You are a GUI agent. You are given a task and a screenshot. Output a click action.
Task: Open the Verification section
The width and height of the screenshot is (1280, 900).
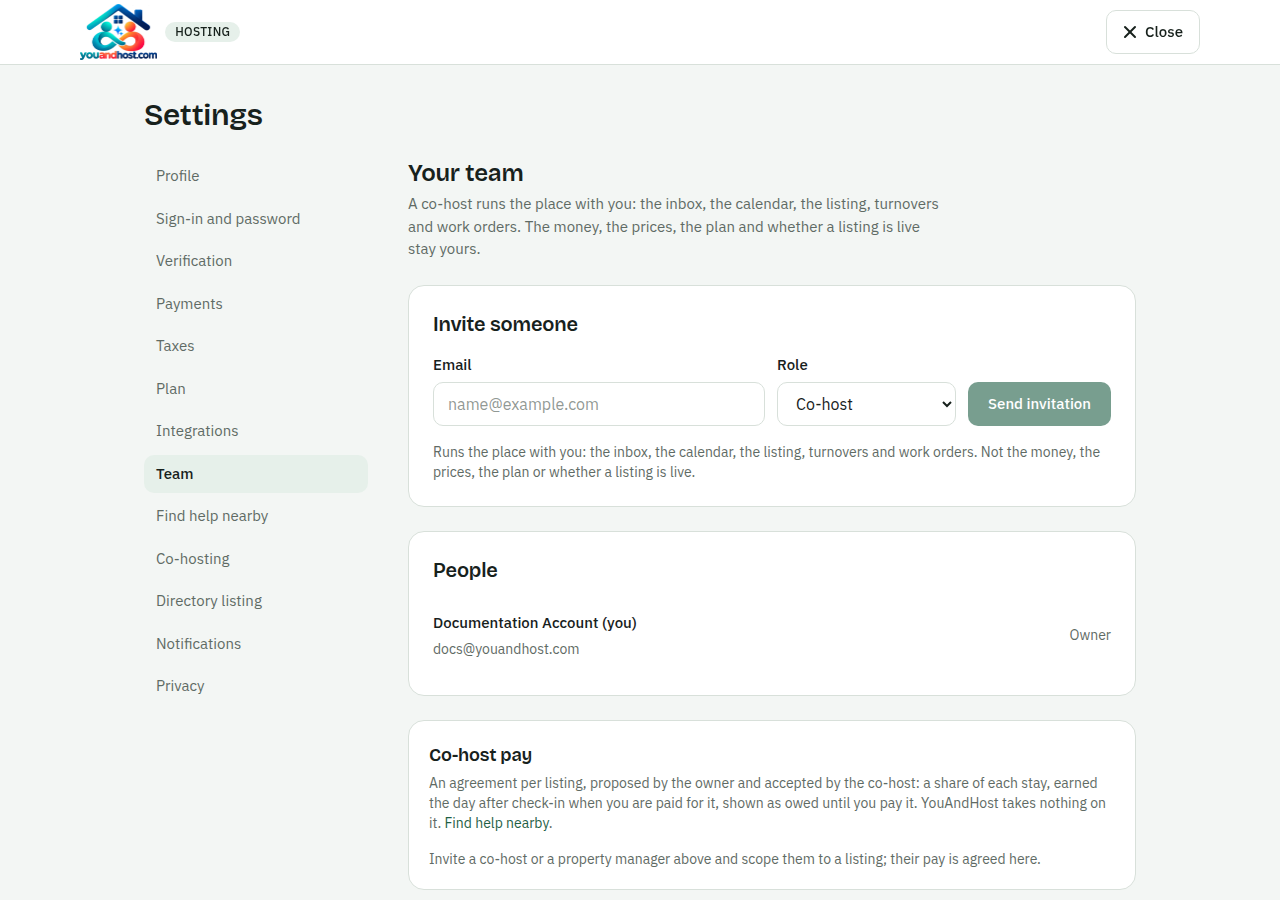tap(256, 261)
